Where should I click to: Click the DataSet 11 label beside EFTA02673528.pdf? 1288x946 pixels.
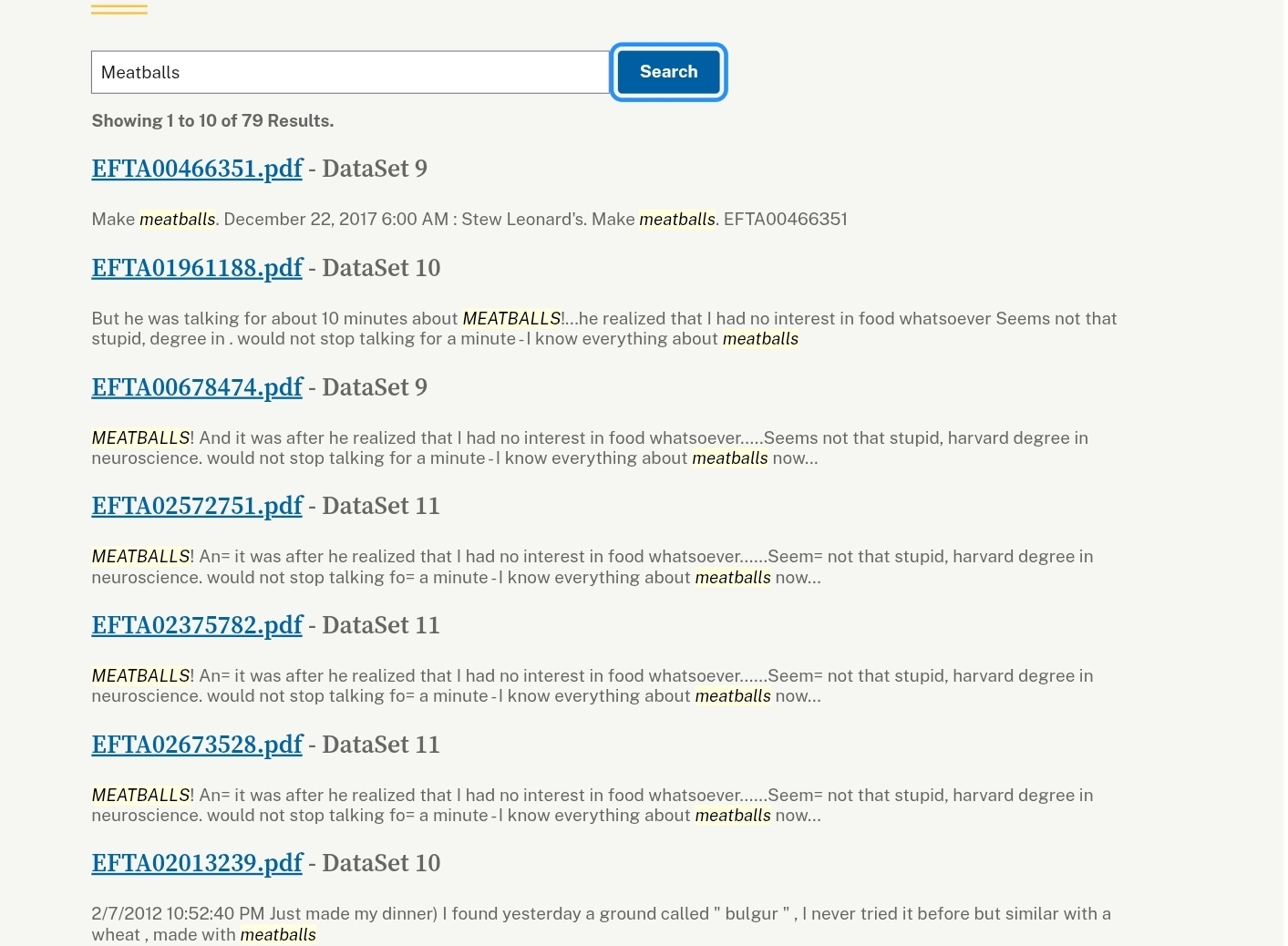(381, 745)
